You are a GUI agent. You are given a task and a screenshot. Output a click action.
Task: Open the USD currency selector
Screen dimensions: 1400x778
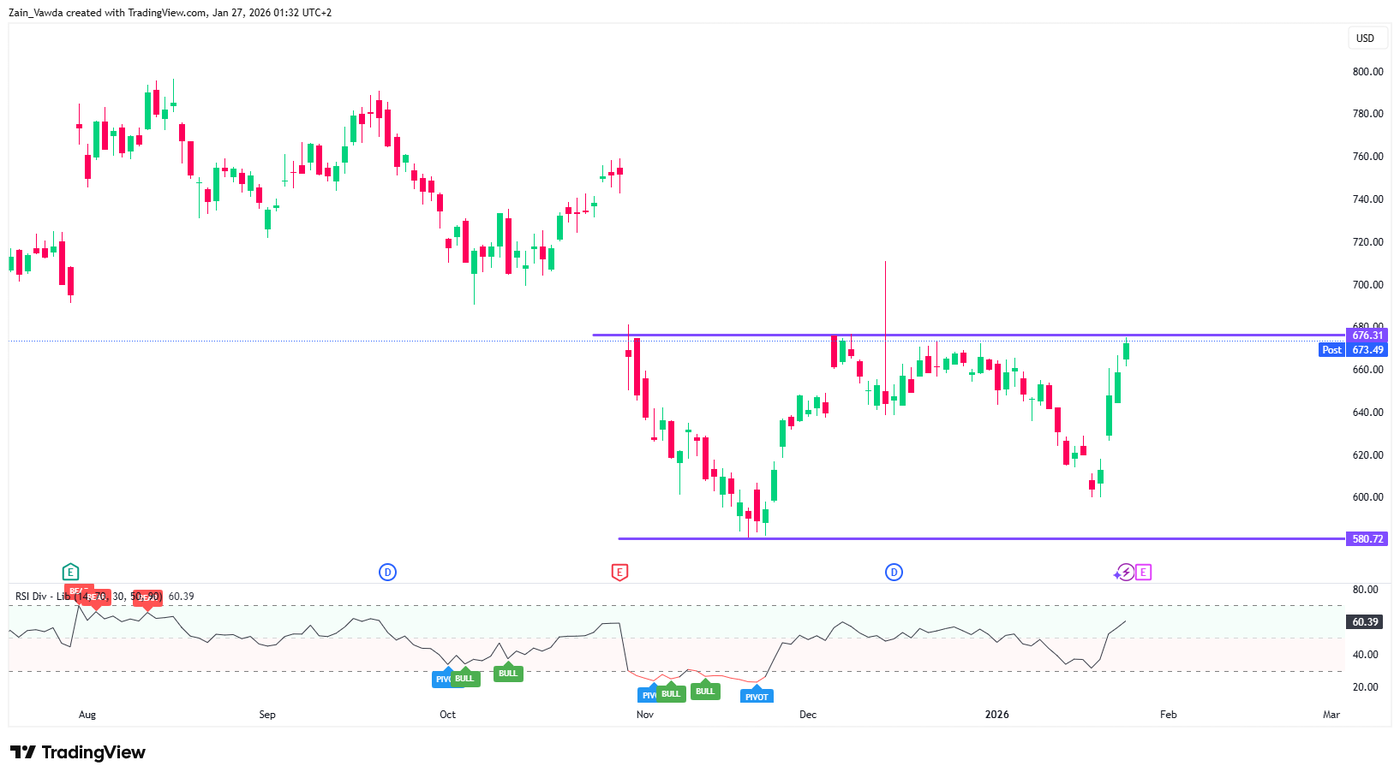click(1365, 38)
